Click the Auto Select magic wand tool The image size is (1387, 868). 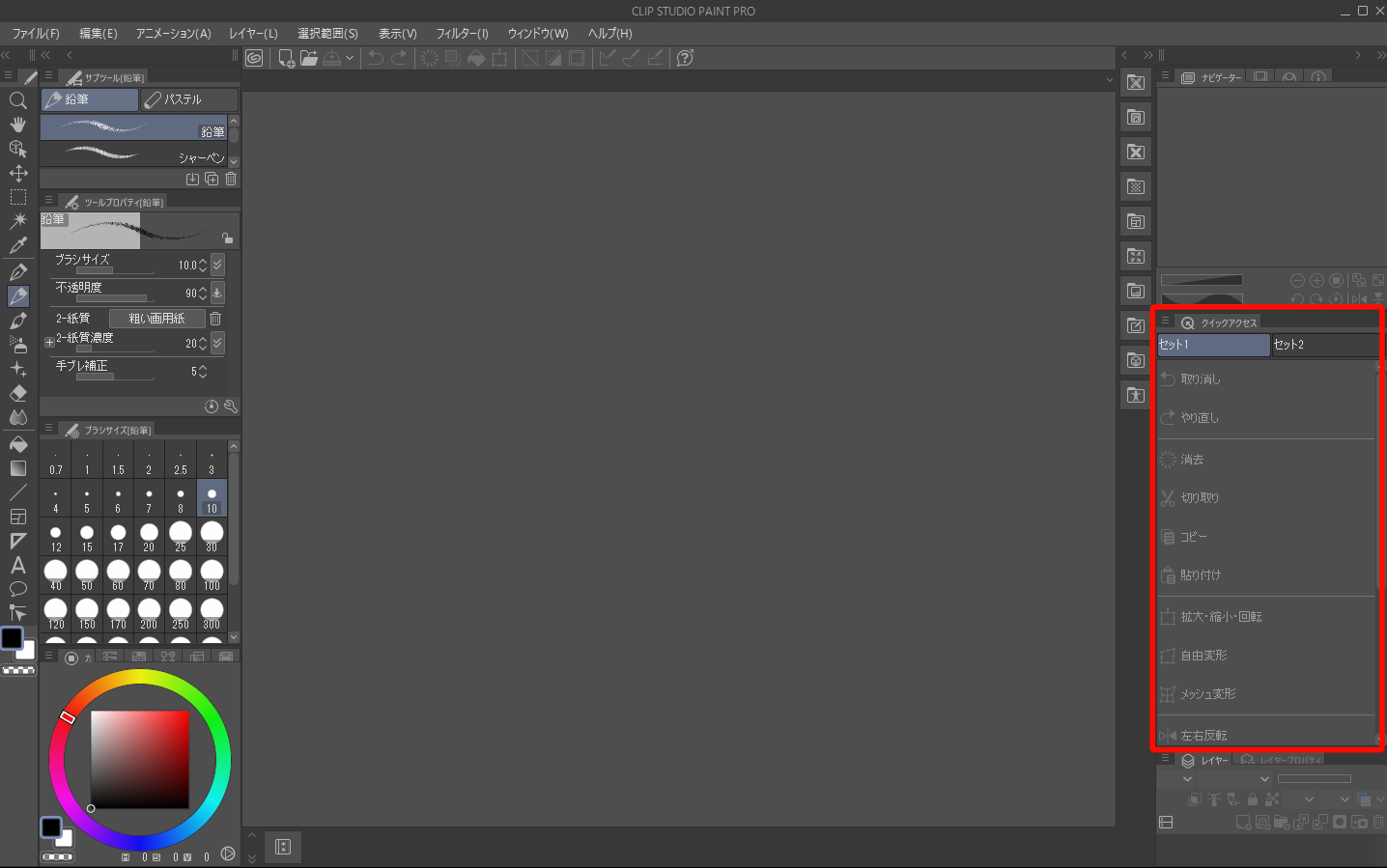pos(17,221)
